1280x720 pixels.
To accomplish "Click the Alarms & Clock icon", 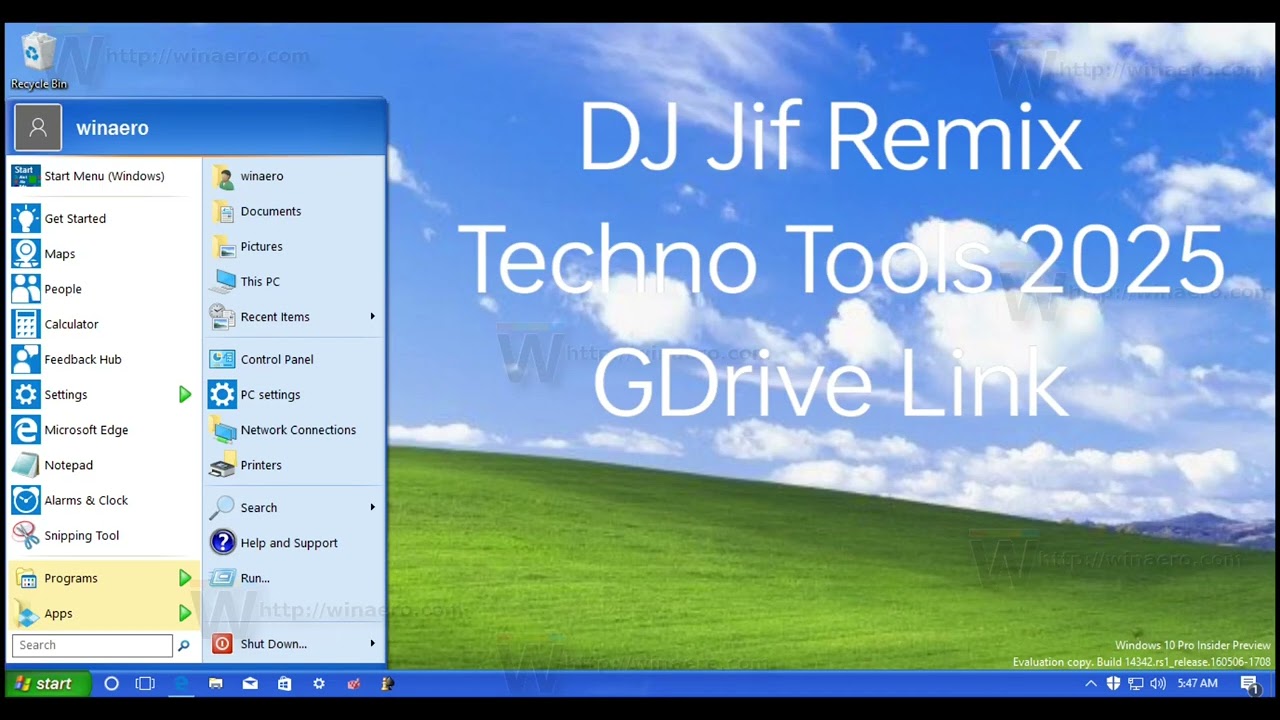I will coord(26,500).
